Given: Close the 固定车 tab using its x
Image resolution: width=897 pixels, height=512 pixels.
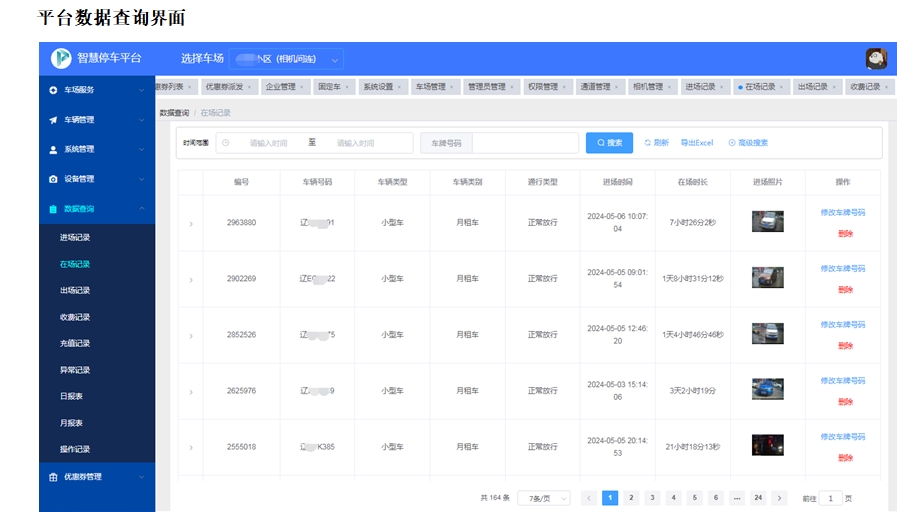Looking at the screenshot, I should pyautogui.click(x=347, y=87).
